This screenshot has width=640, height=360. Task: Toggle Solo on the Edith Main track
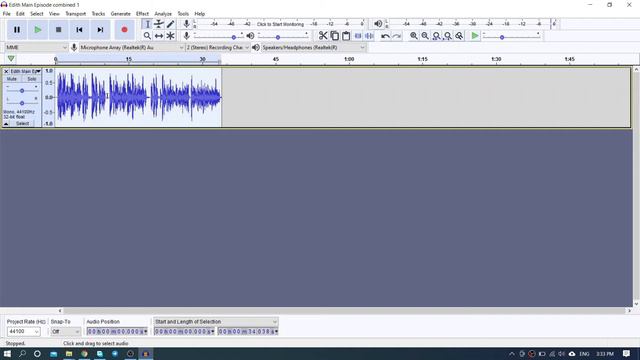[31, 79]
